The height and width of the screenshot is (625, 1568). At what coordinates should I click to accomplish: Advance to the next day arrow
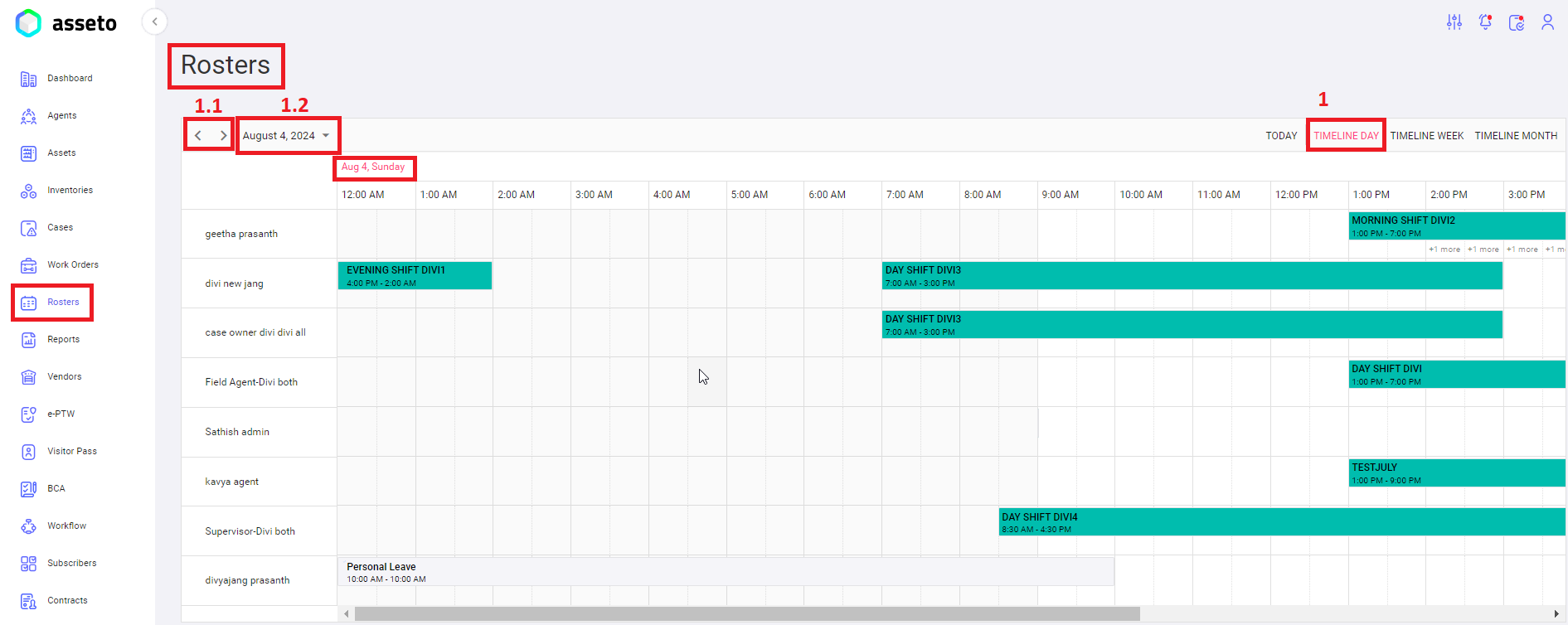(223, 136)
